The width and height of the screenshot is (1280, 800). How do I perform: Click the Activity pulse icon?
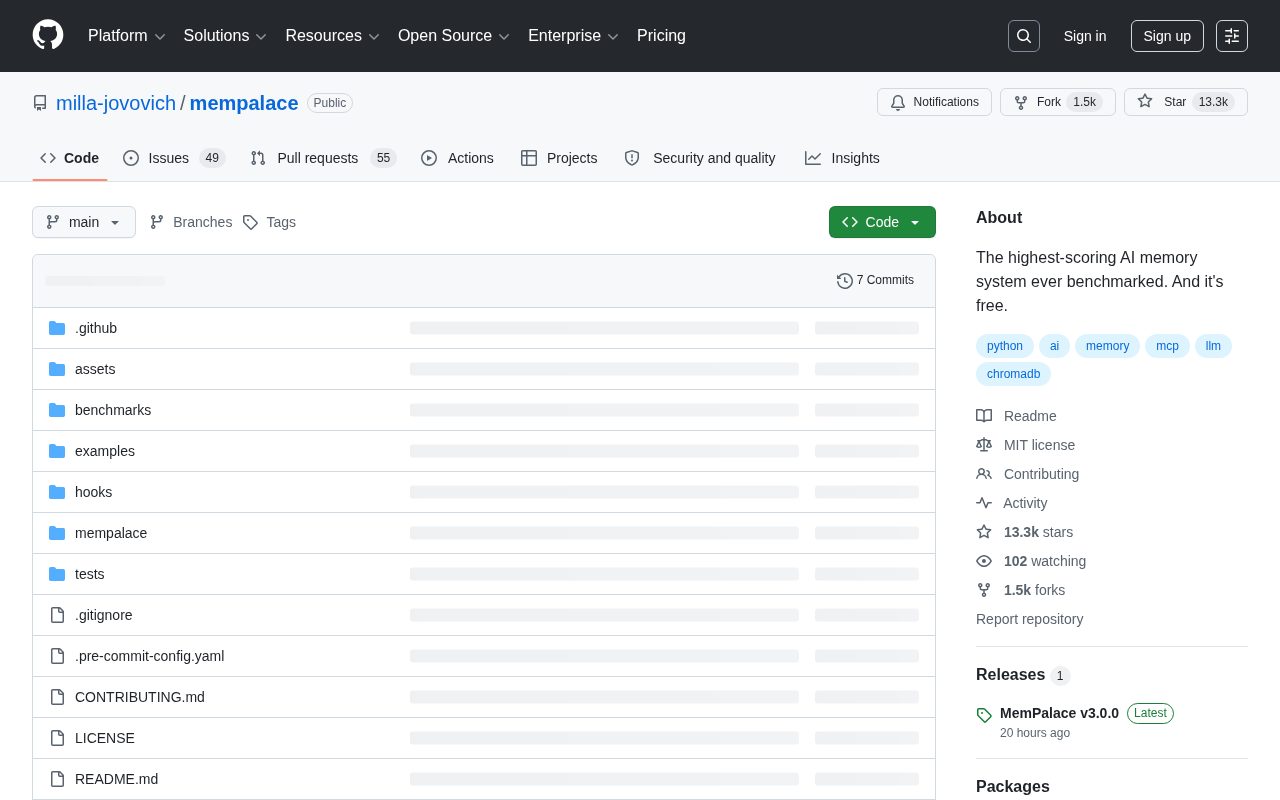pos(984,503)
